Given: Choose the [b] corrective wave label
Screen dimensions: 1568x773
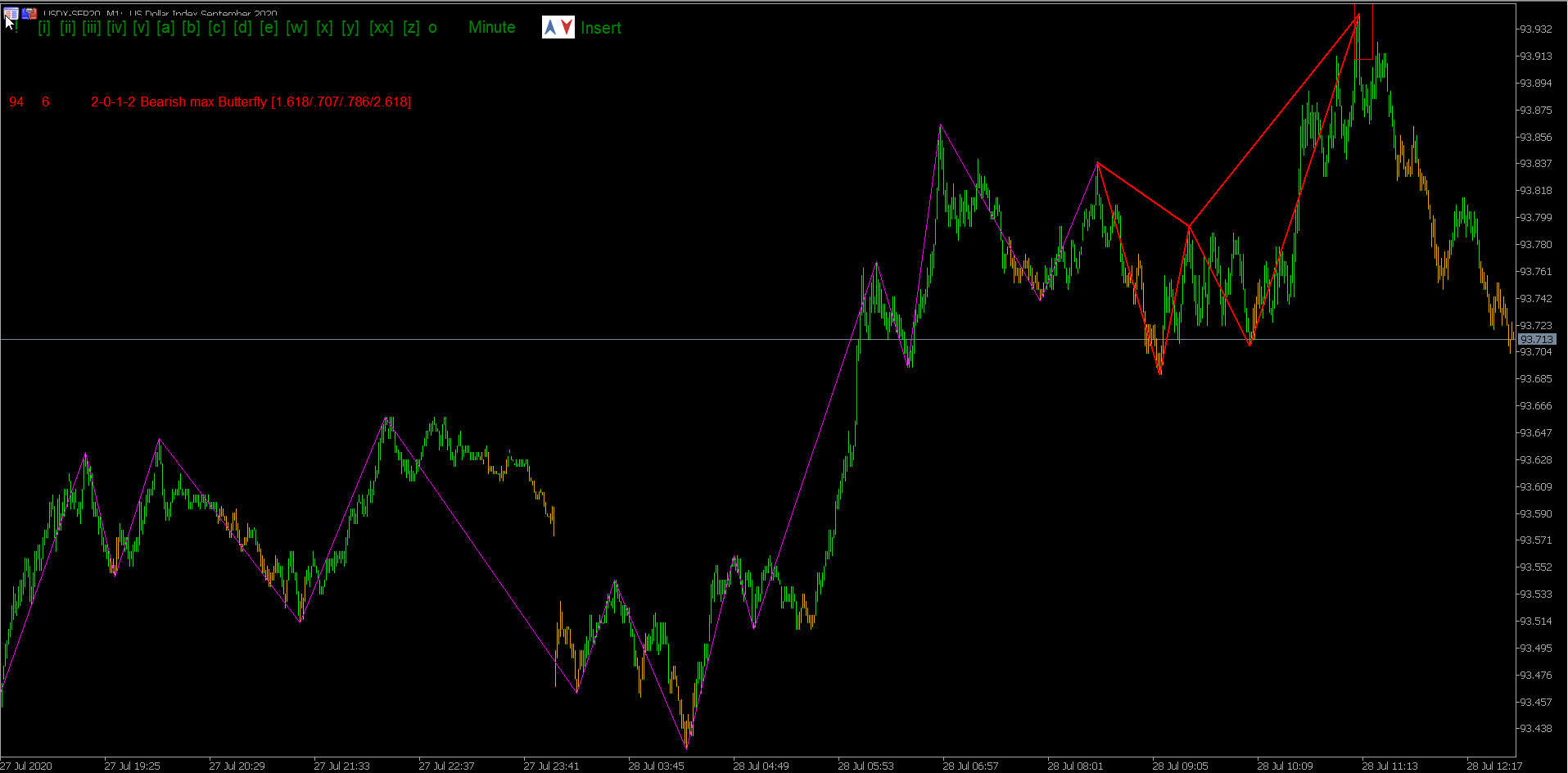Looking at the screenshot, I should (191, 27).
